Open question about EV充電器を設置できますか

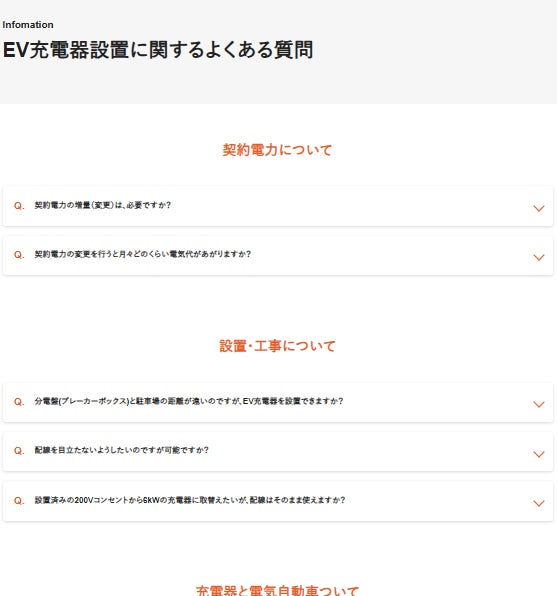189,401
